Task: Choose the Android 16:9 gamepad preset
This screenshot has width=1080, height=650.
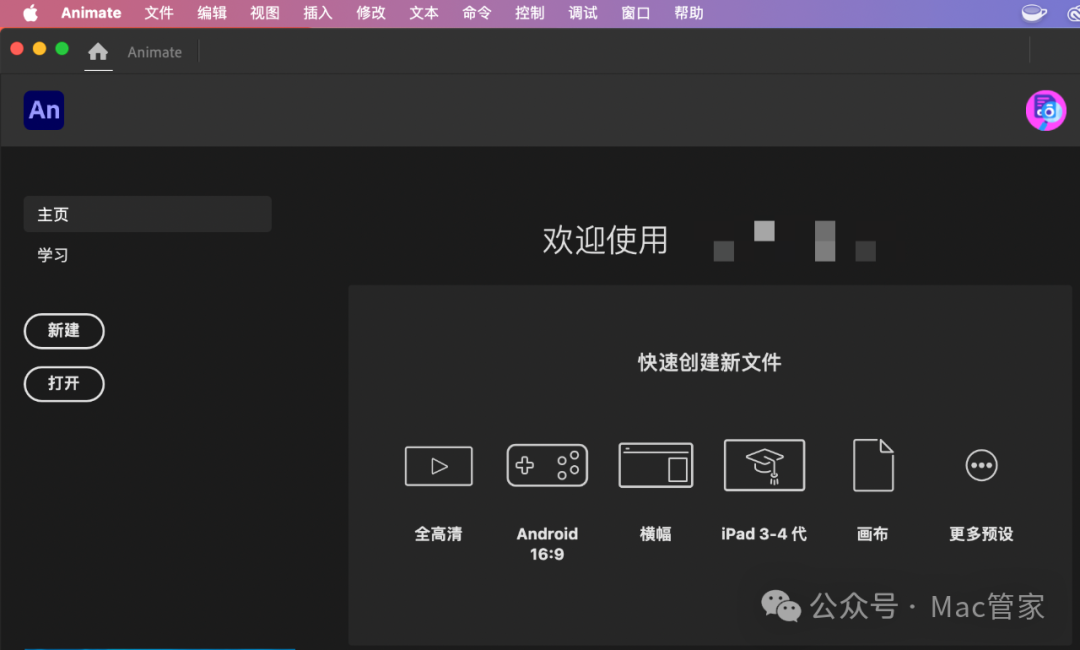Action: pyautogui.click(x=547, y=465)
